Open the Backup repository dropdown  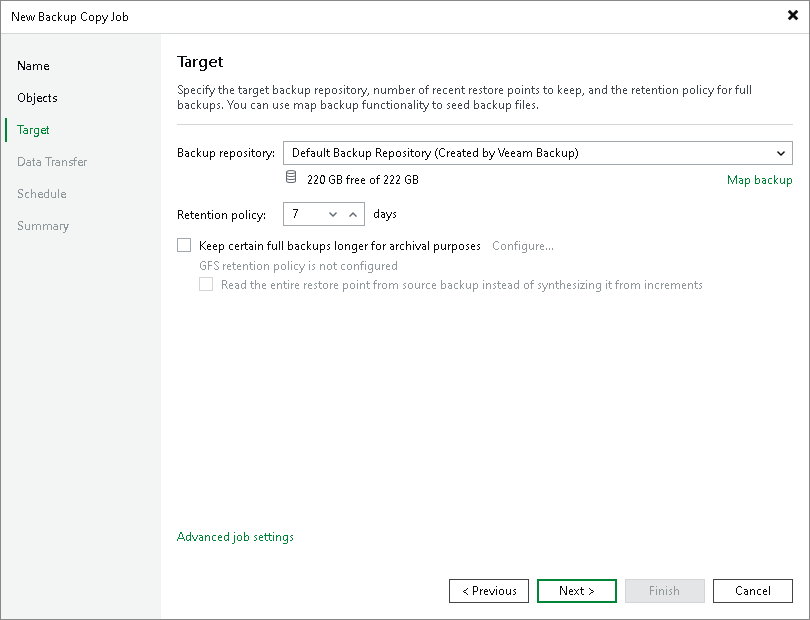pos(782,153)
